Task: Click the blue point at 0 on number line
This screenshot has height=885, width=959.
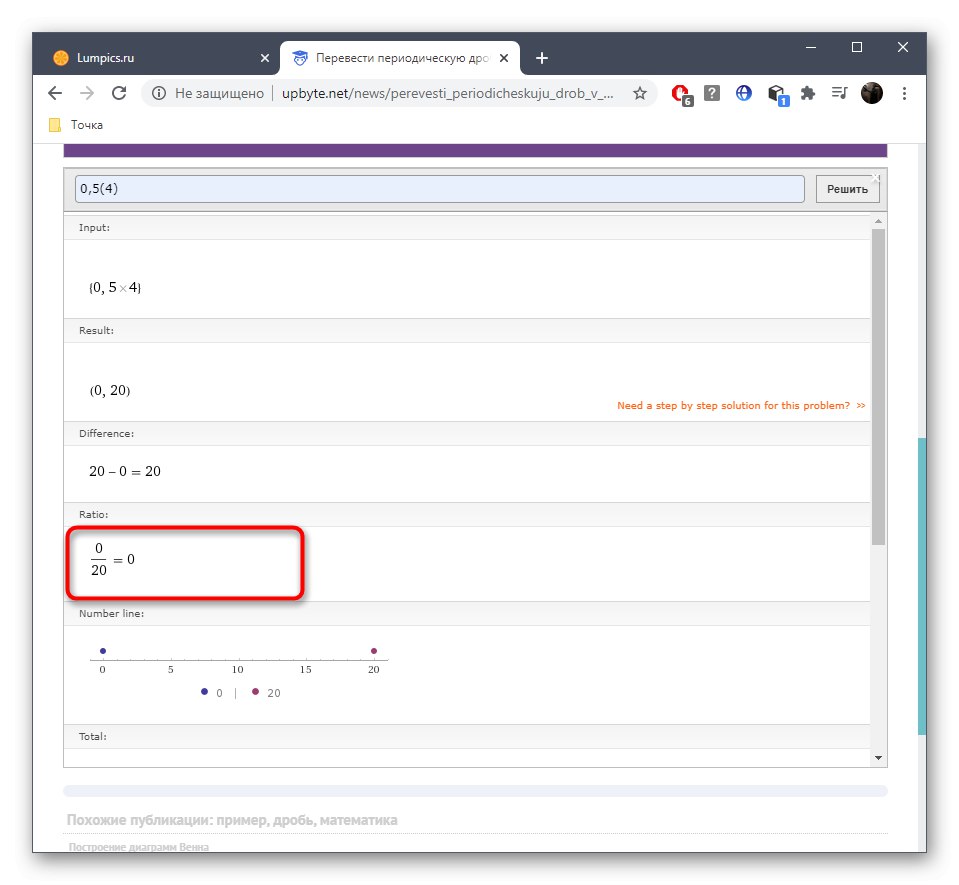Action: 103,651
